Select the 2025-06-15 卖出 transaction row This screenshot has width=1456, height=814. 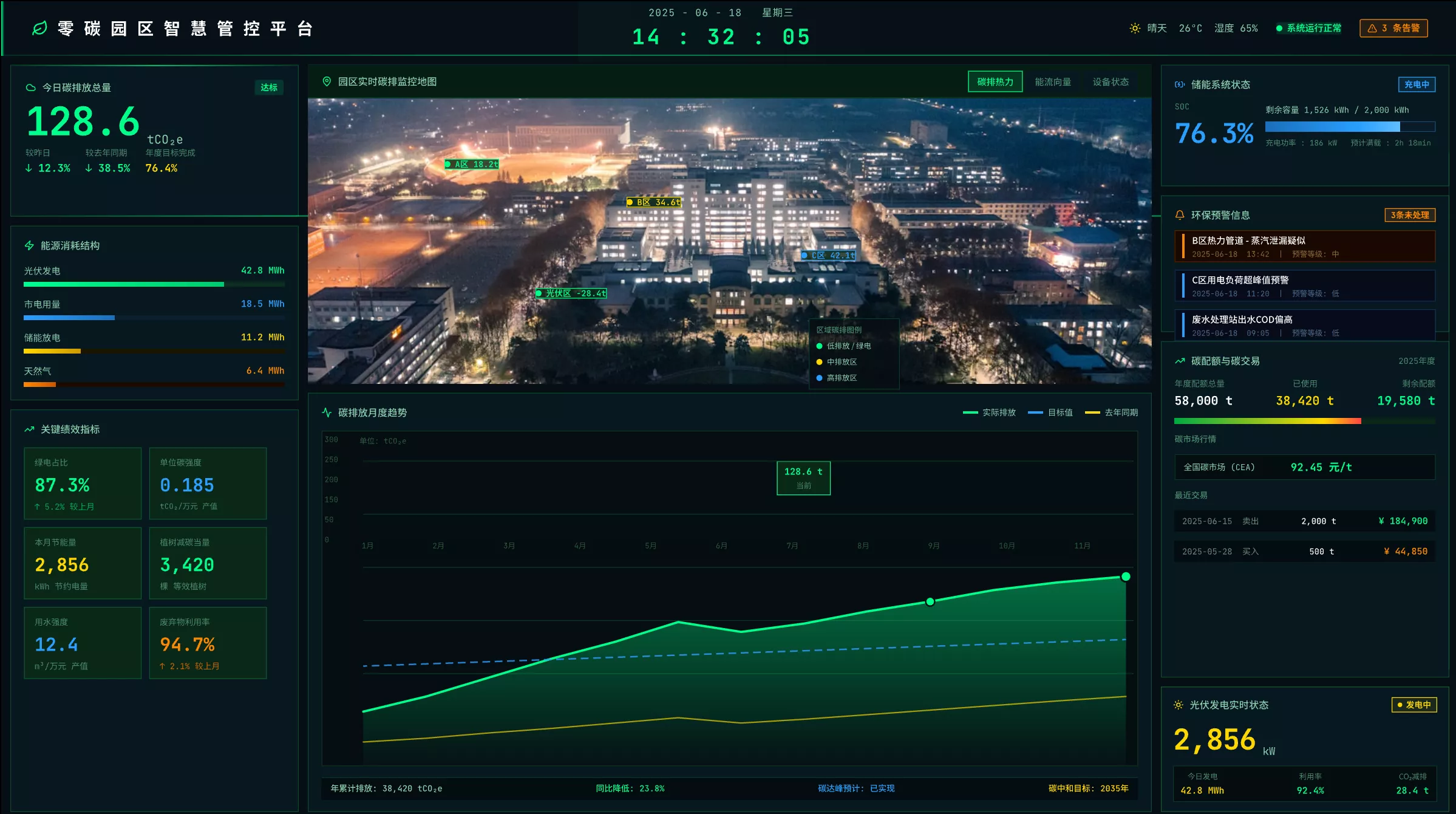pyautogui.click(x=1305, y=521)
